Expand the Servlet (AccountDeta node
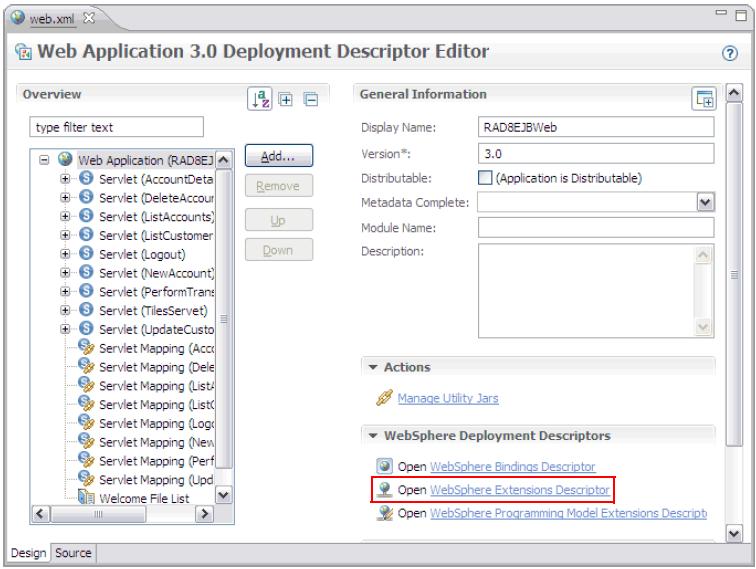The height and width of the screenshot is (569, 756). (65, 179)
